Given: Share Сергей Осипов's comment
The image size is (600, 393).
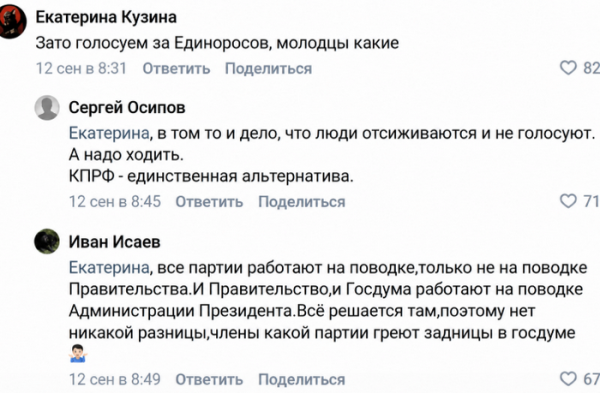Looking at the screenshot, I should tap(302, 202).
